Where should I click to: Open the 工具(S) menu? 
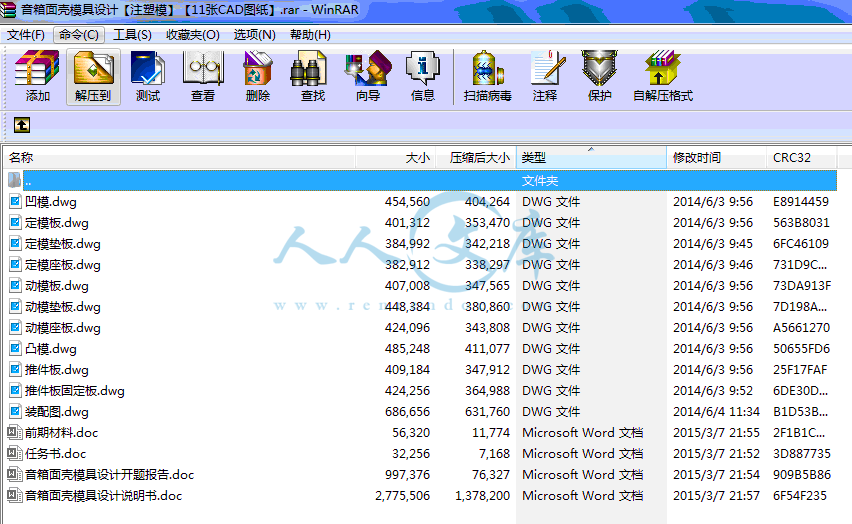click(x=132, y=35)
